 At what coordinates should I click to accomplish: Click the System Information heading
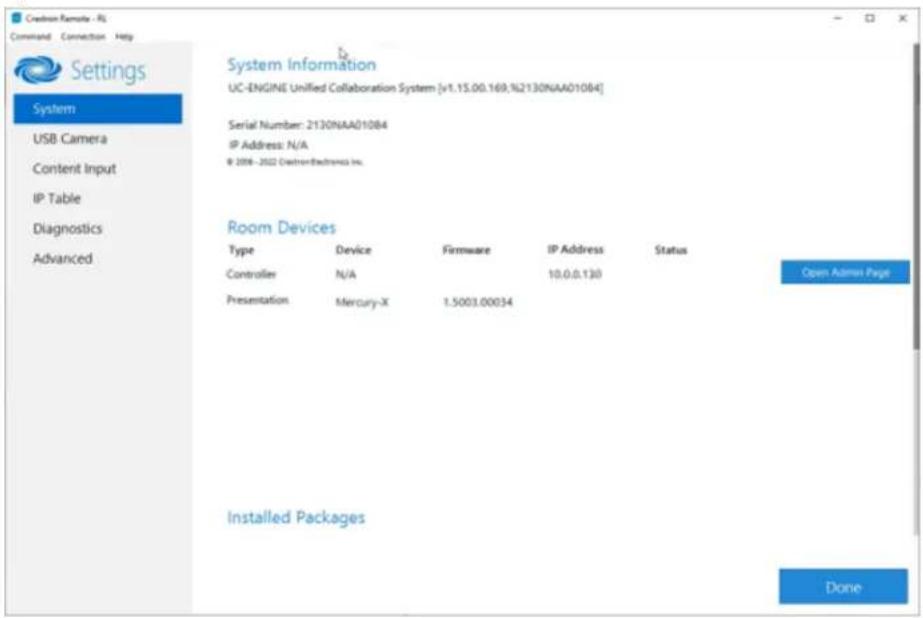301,65
